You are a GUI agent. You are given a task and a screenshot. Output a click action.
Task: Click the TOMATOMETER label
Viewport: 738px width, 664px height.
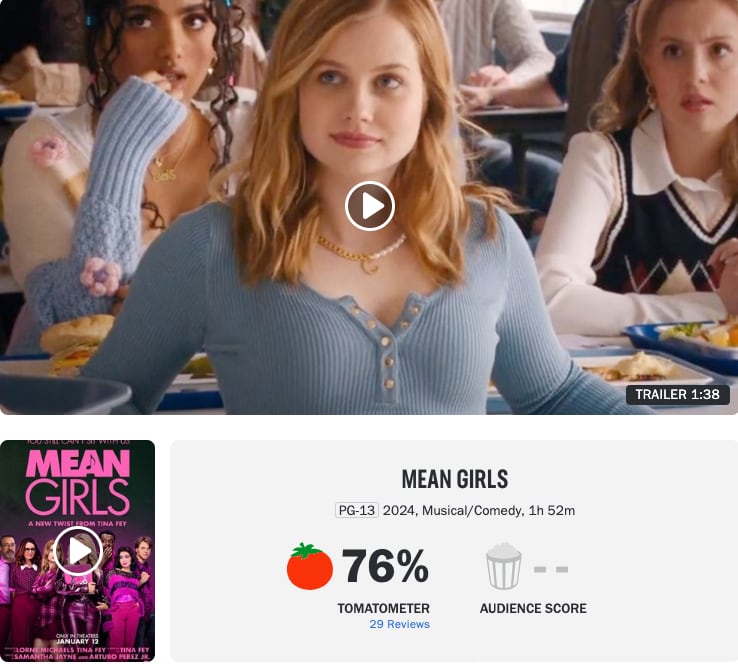pyautogui.click(x=384, y=608)
